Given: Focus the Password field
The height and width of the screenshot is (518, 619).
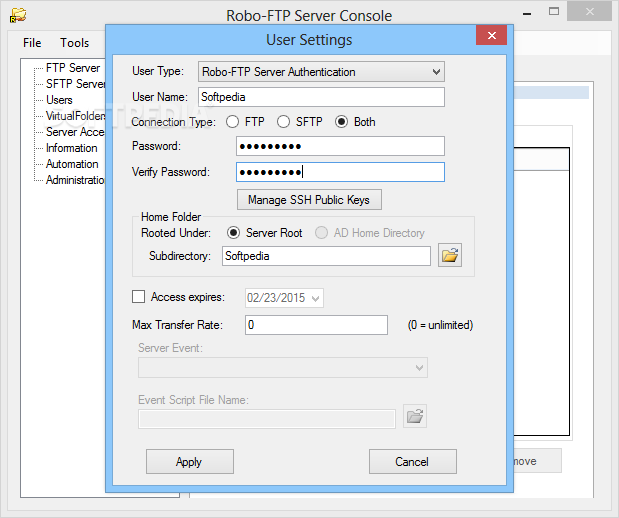Looking at the screenshot, I should [x=340, y=146].
